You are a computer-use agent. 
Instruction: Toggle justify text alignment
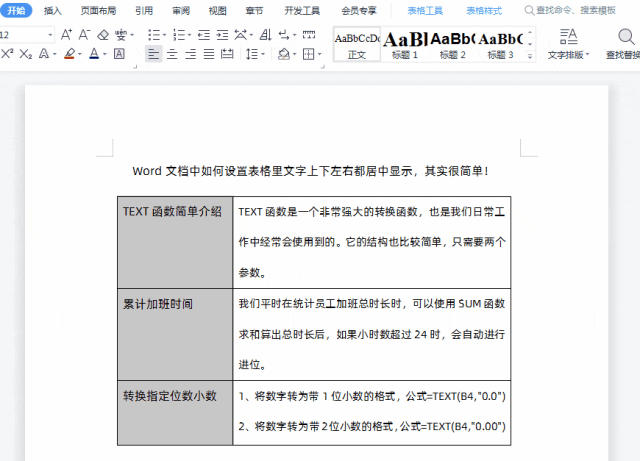pyautogui.click(x=208, y=54)
